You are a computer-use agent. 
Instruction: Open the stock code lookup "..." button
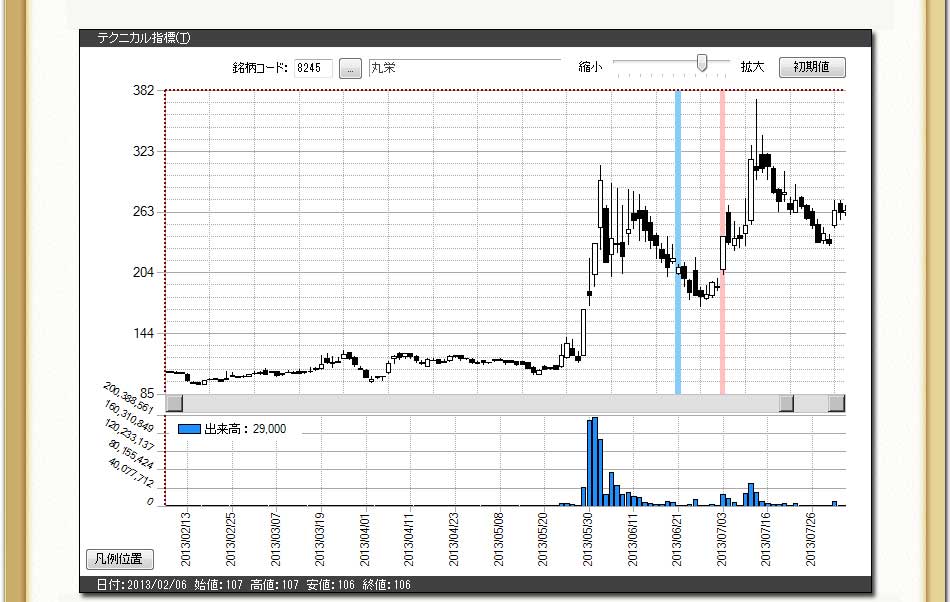point(350,68)
